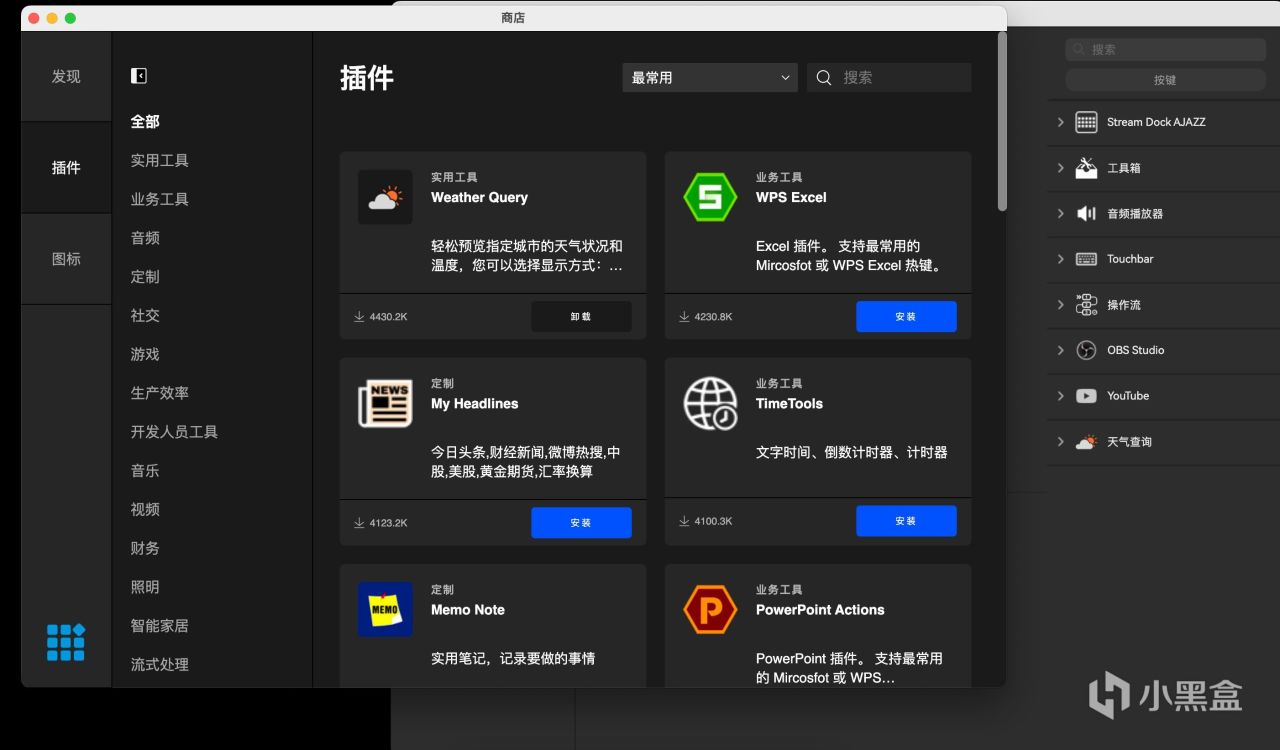This screenshot has width=1280, height=750.
Task: Click the Stream Dock AJAZZ keypad icon
Action: coord(1086,122)
